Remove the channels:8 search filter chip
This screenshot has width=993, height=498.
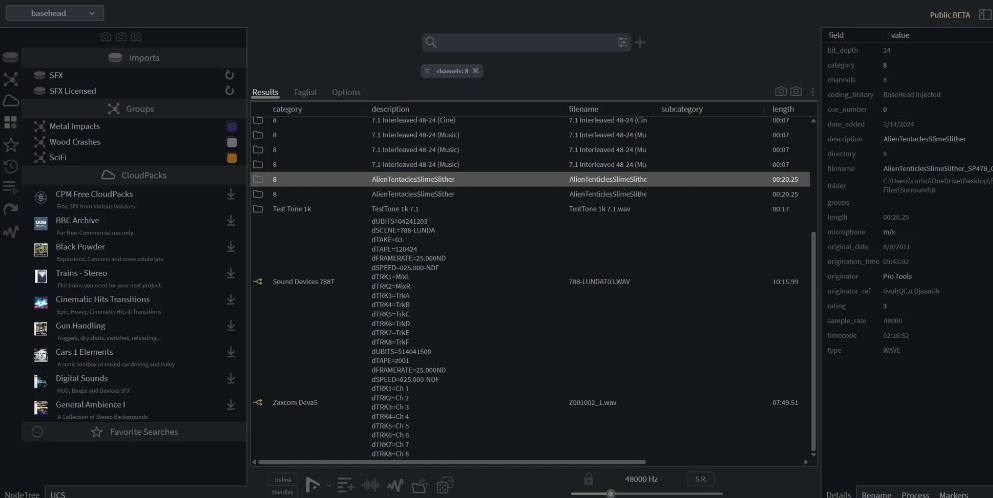[476, 71]
